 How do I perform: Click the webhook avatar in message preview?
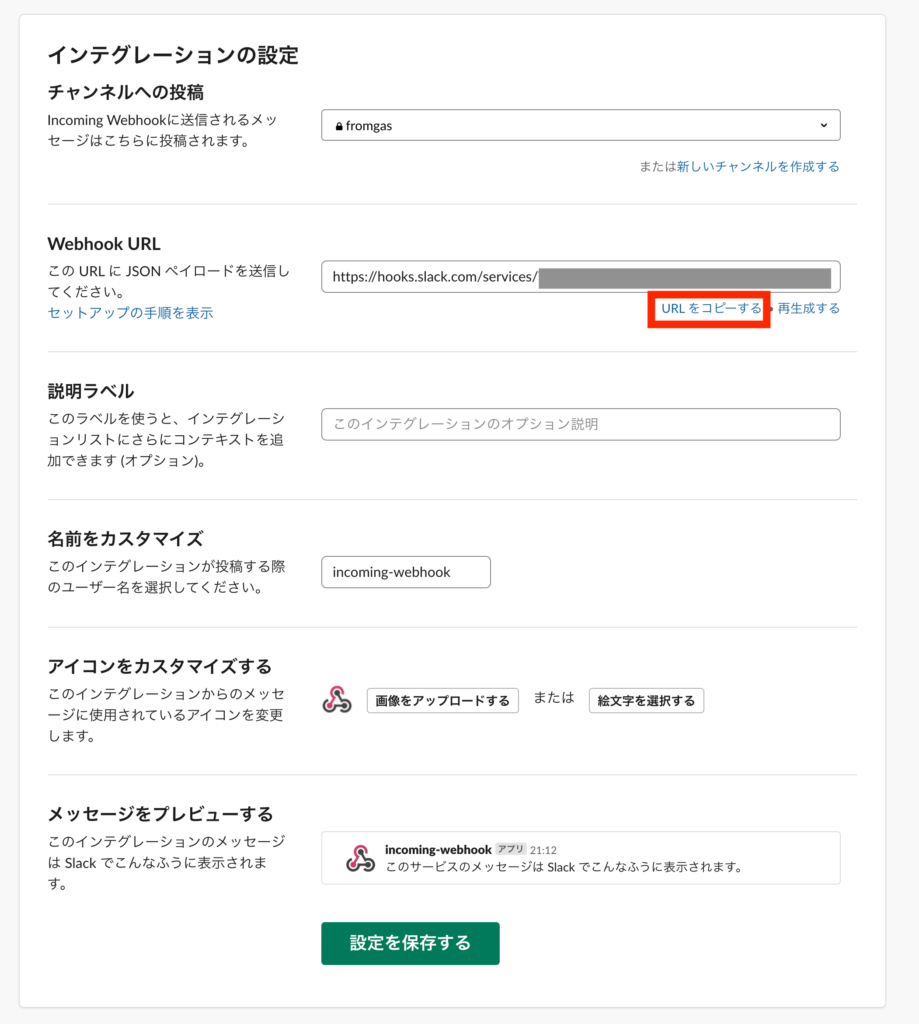coord(361,858)
